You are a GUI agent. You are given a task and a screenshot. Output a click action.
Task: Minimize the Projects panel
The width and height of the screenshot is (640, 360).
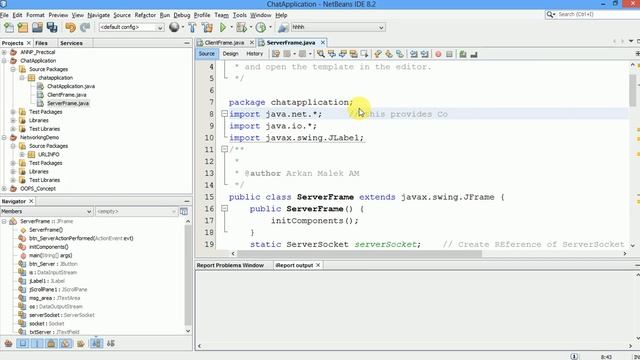click(x=187, y=43)
